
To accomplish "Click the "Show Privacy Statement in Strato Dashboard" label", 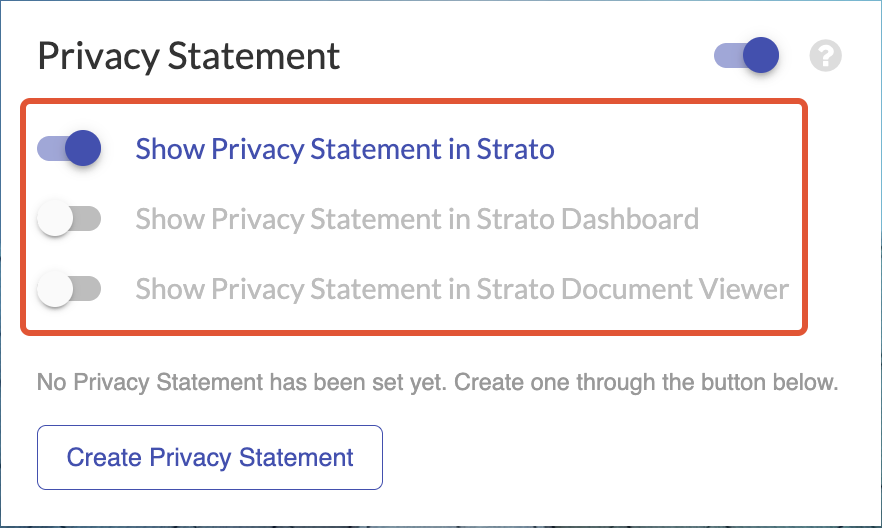I will (417, 218).
